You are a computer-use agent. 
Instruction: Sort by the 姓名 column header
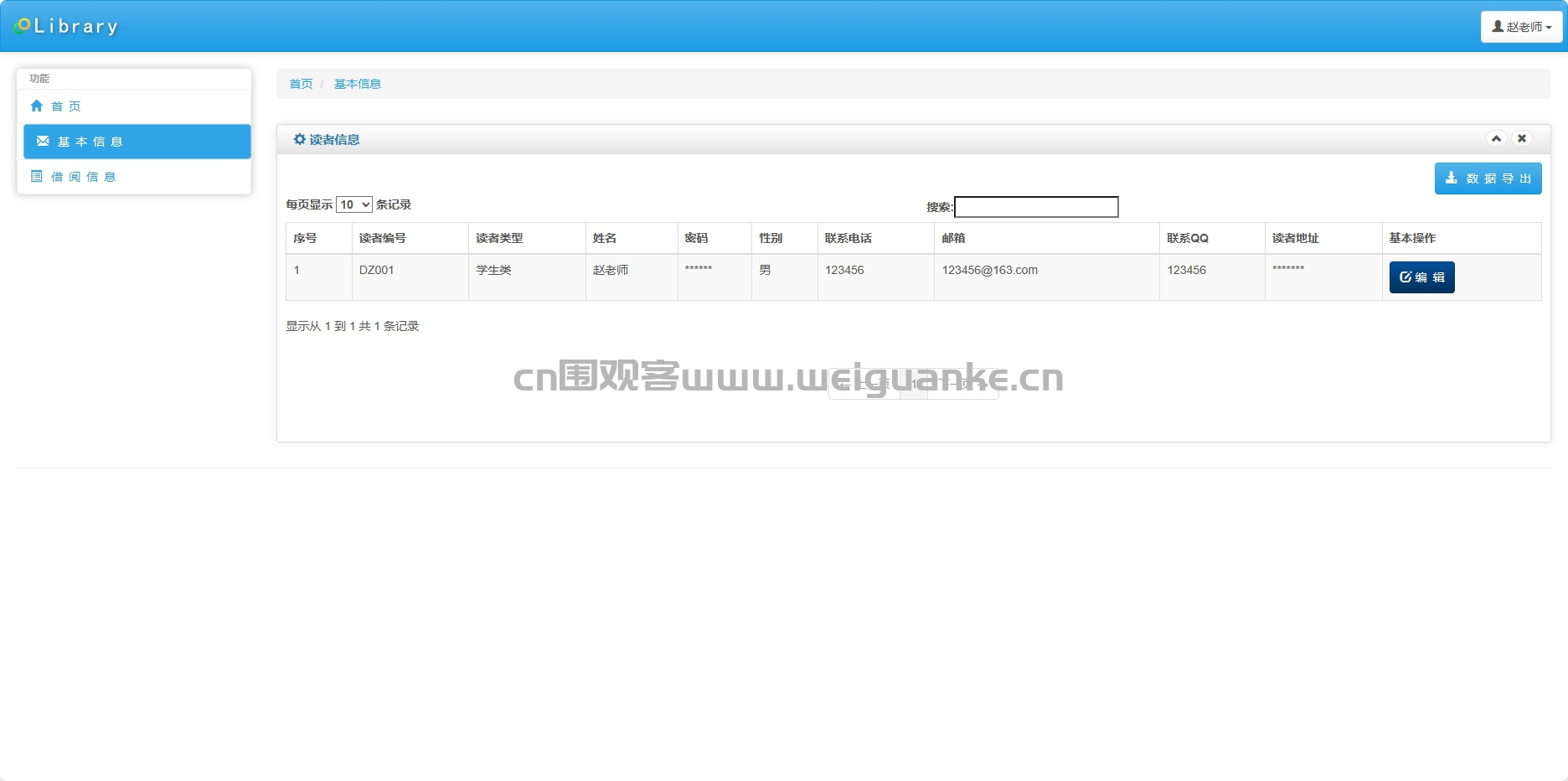point(632,238)
